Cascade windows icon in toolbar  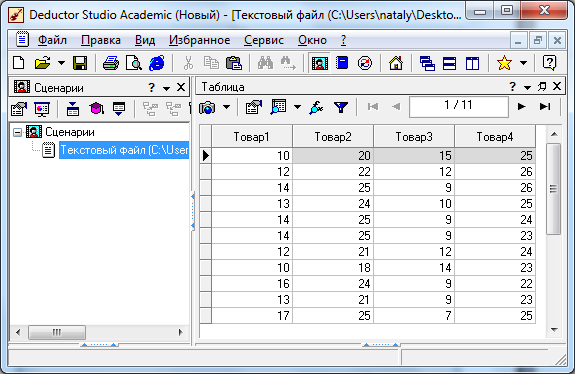tap(427, 63)
